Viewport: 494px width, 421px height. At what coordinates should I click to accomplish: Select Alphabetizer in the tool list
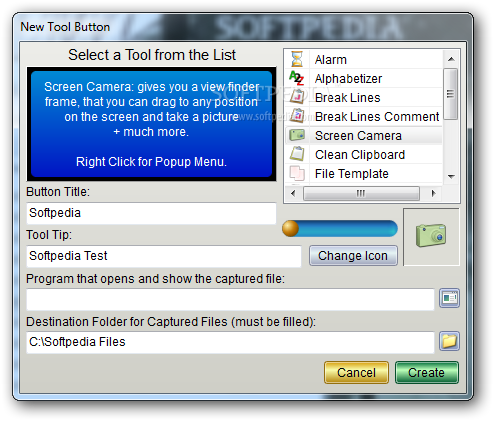(364, 79)
